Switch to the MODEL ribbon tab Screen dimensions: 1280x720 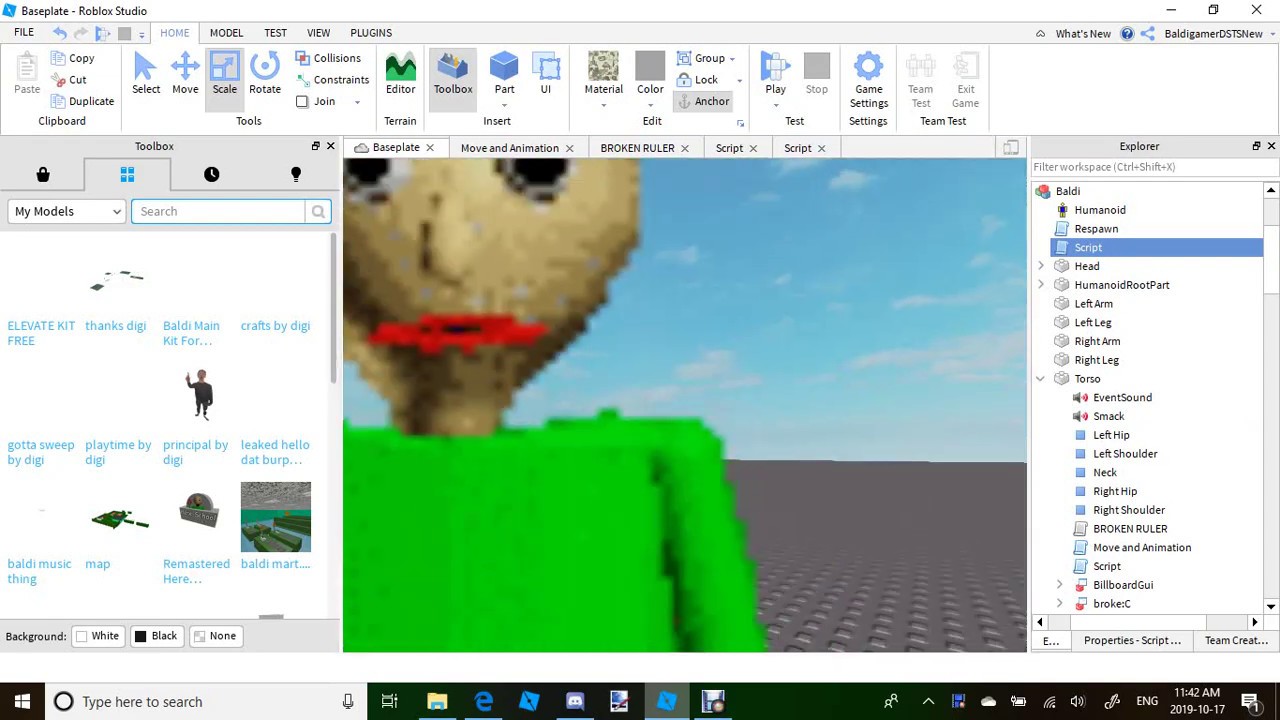(226, 33)
